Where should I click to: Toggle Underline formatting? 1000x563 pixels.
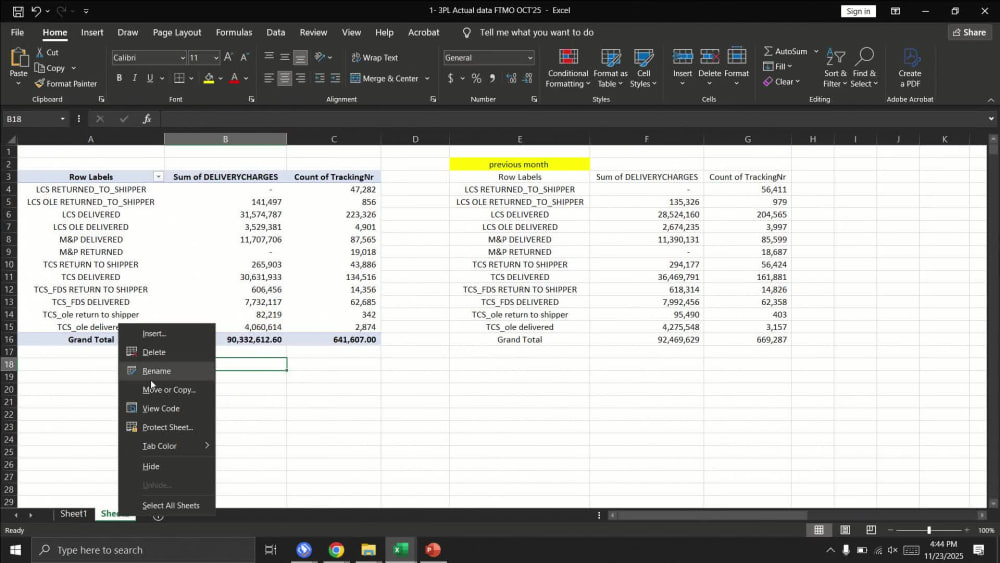(x=150, y=78)
